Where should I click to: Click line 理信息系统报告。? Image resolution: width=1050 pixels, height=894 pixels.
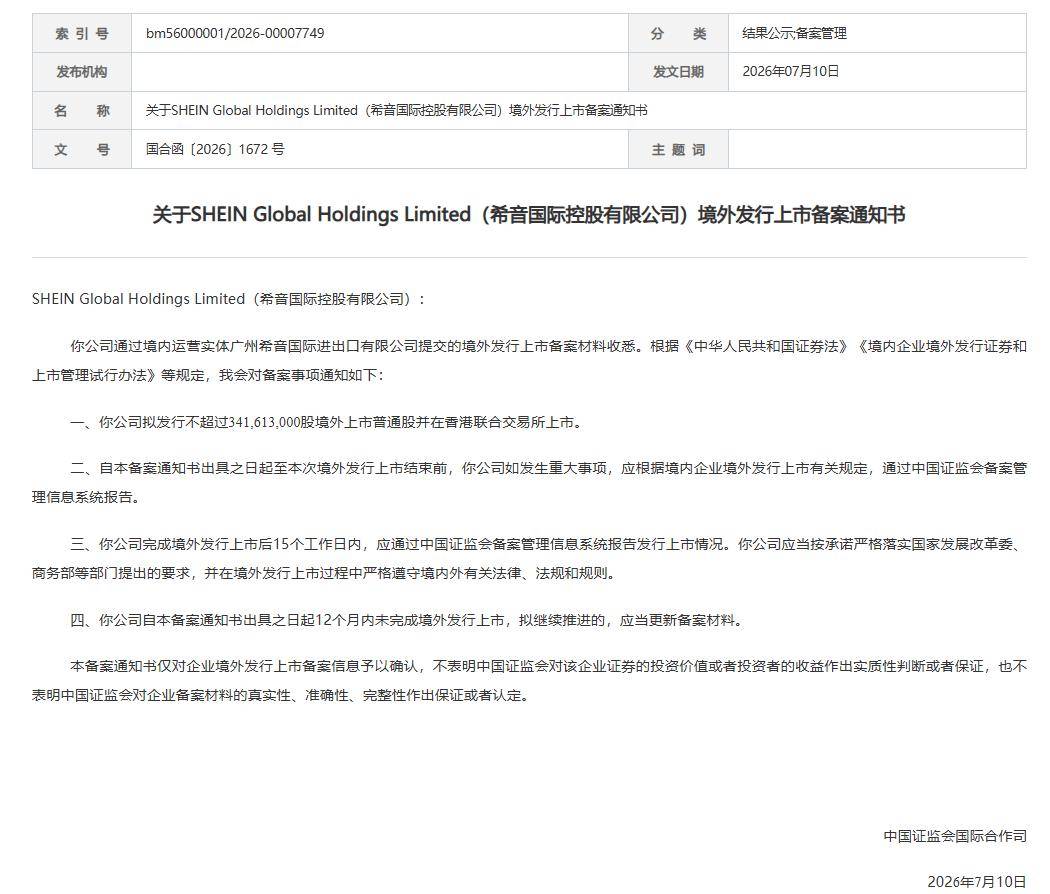coord(86,498)
